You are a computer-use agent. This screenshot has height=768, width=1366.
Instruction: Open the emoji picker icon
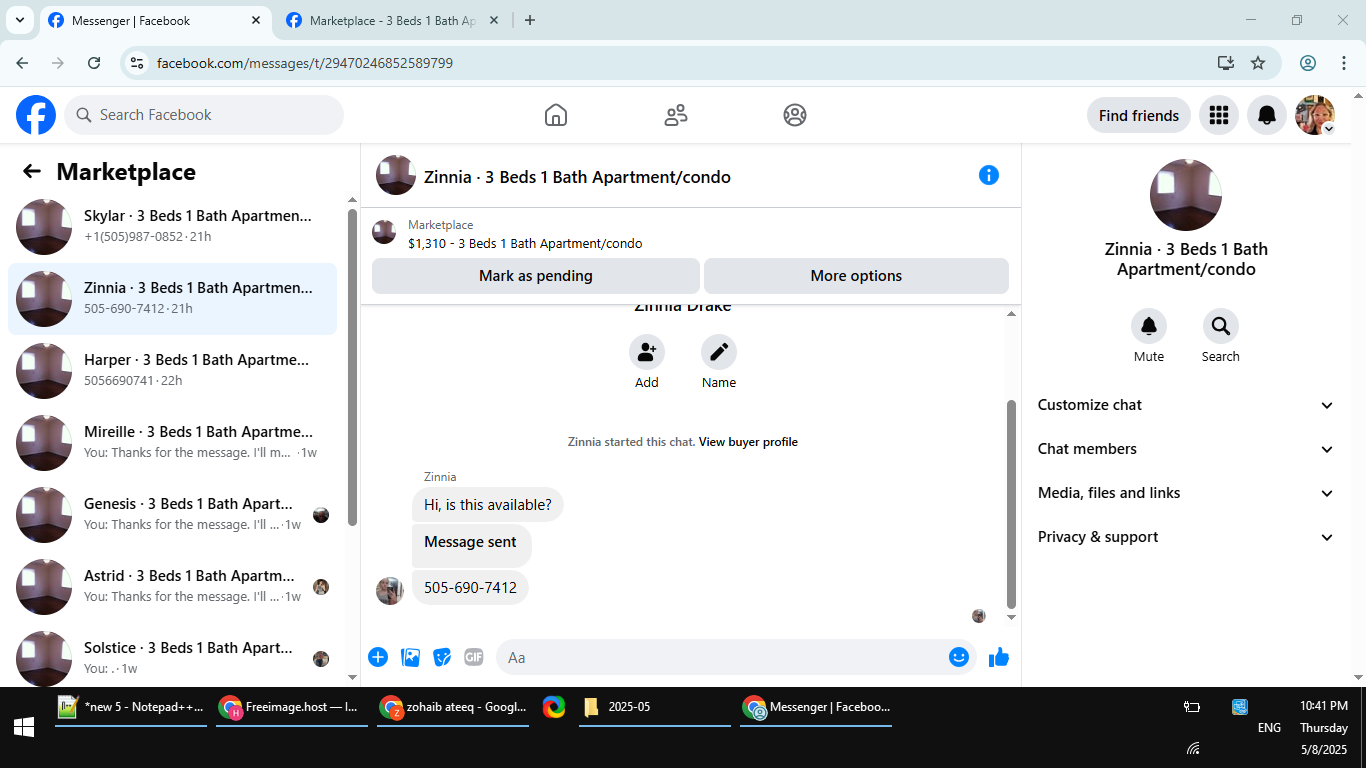[x=959, y=657]
